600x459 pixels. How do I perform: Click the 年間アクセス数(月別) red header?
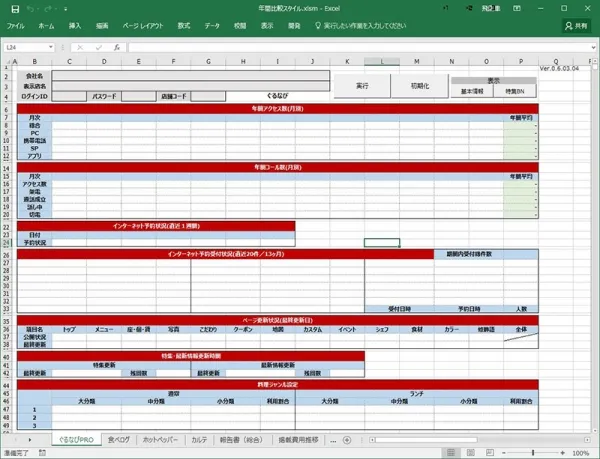point(277,109)
